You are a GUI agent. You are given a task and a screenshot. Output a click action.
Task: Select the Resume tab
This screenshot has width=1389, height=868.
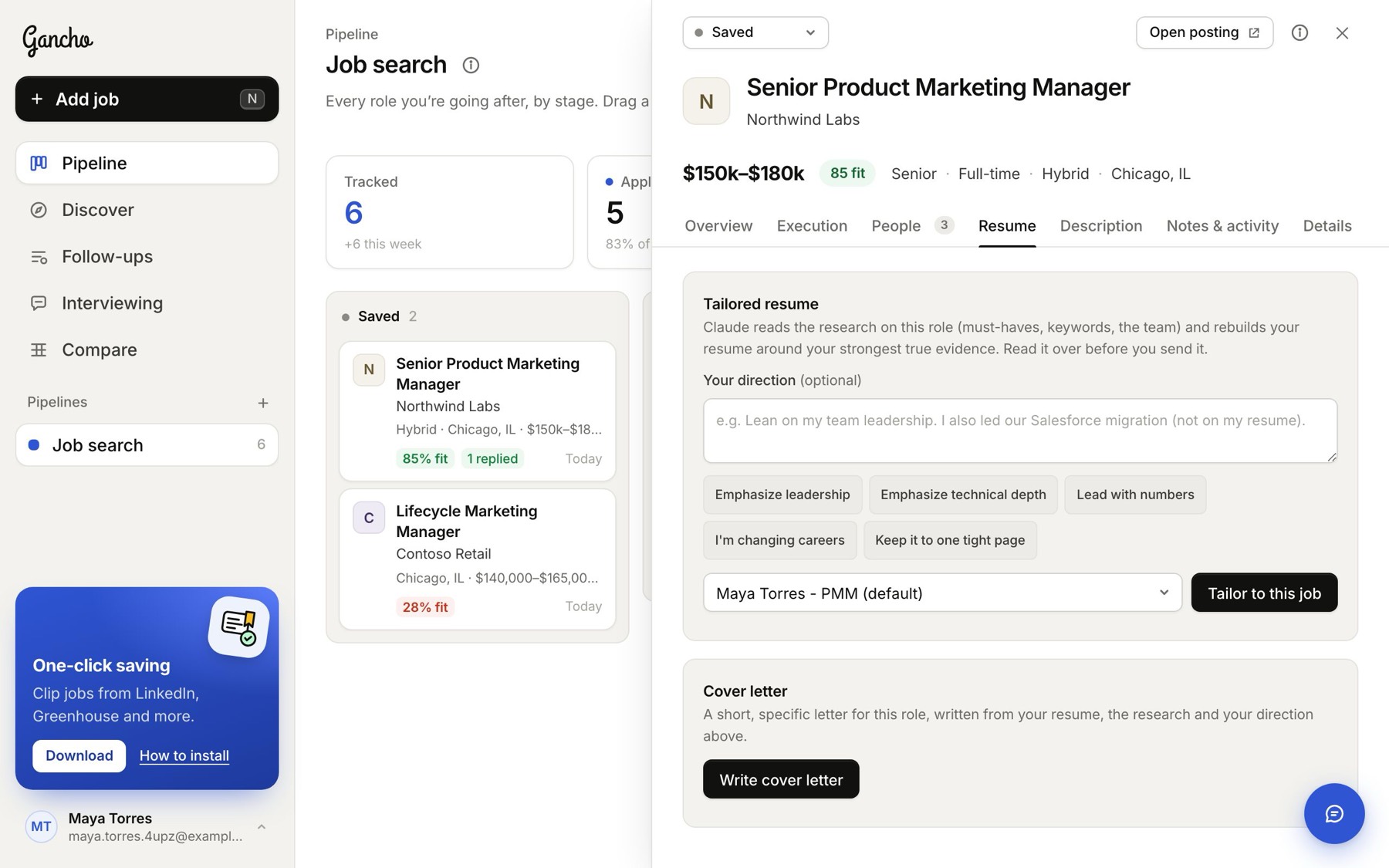(1006, 226)
